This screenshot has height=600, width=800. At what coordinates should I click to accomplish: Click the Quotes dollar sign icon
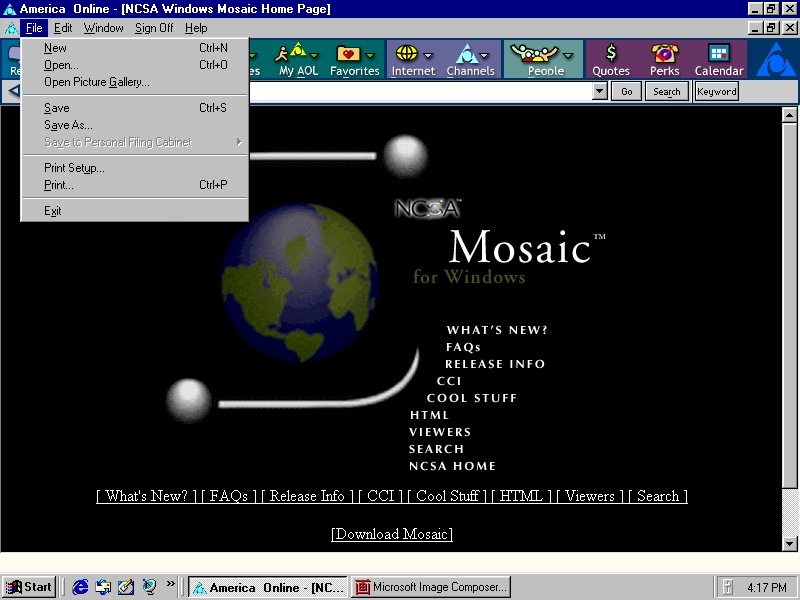(611, 53)
